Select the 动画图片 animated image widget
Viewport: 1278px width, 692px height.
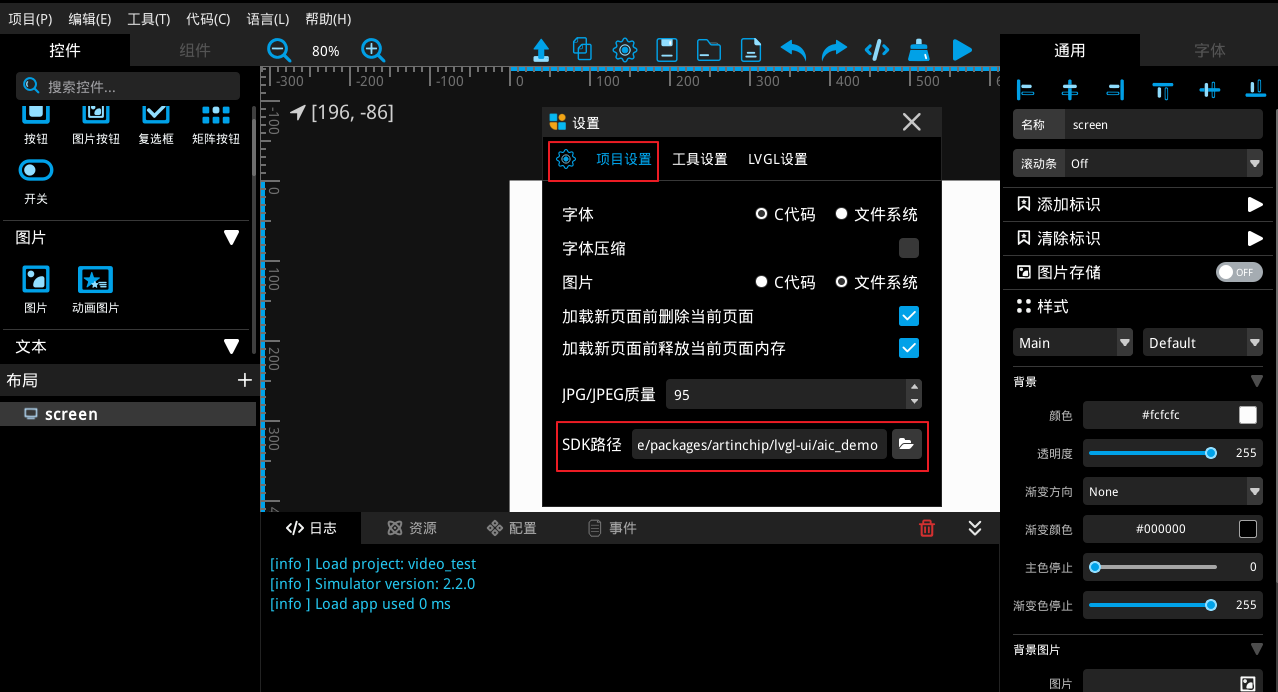coord(96,290)
